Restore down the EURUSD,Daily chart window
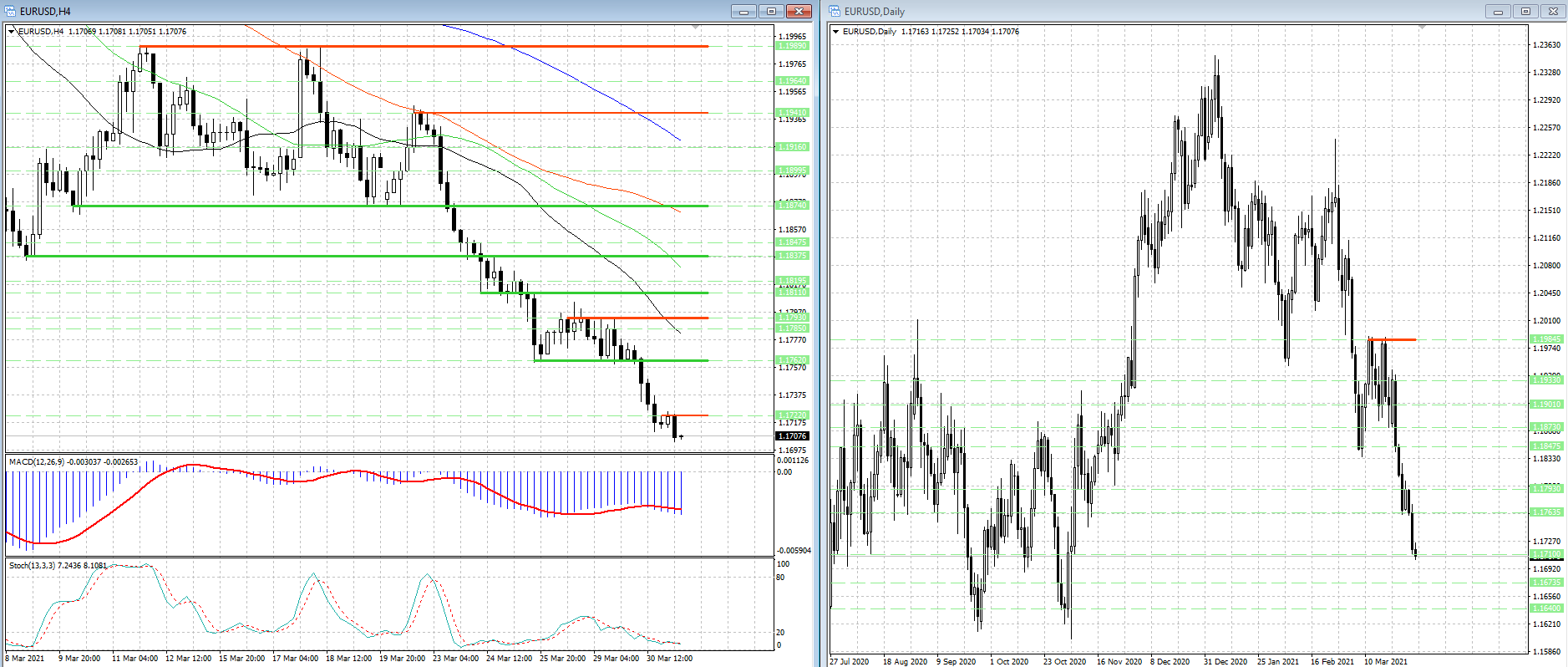This screenshot has width=1568, height=667. pos(1525,11)
